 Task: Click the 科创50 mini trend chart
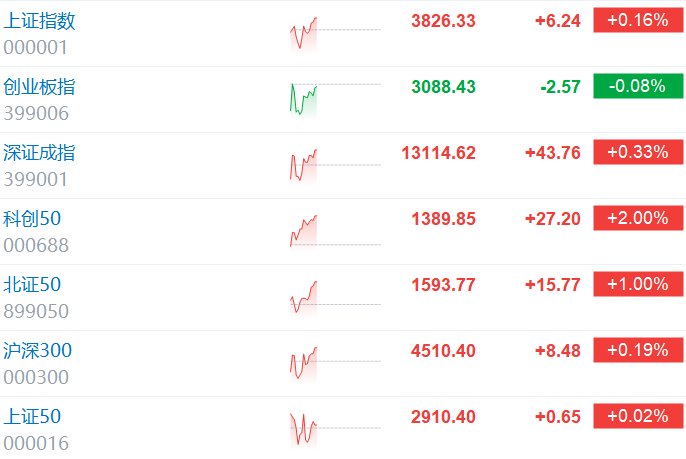click(335, 231)
